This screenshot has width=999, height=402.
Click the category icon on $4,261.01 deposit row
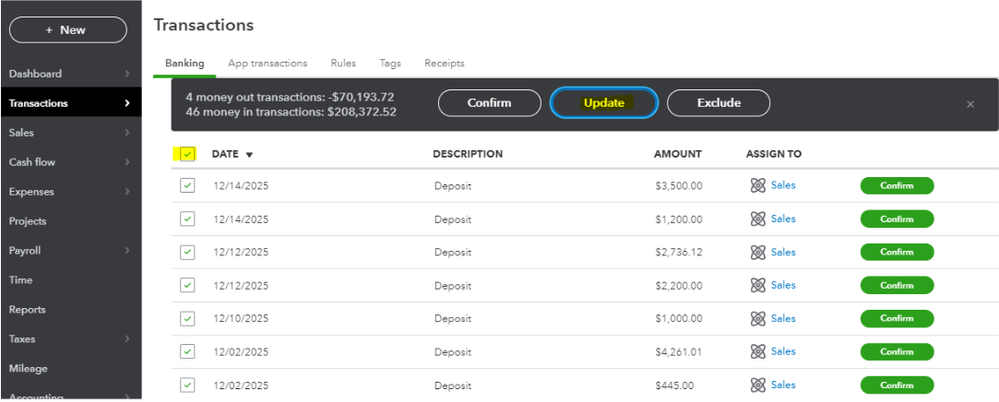758,352
